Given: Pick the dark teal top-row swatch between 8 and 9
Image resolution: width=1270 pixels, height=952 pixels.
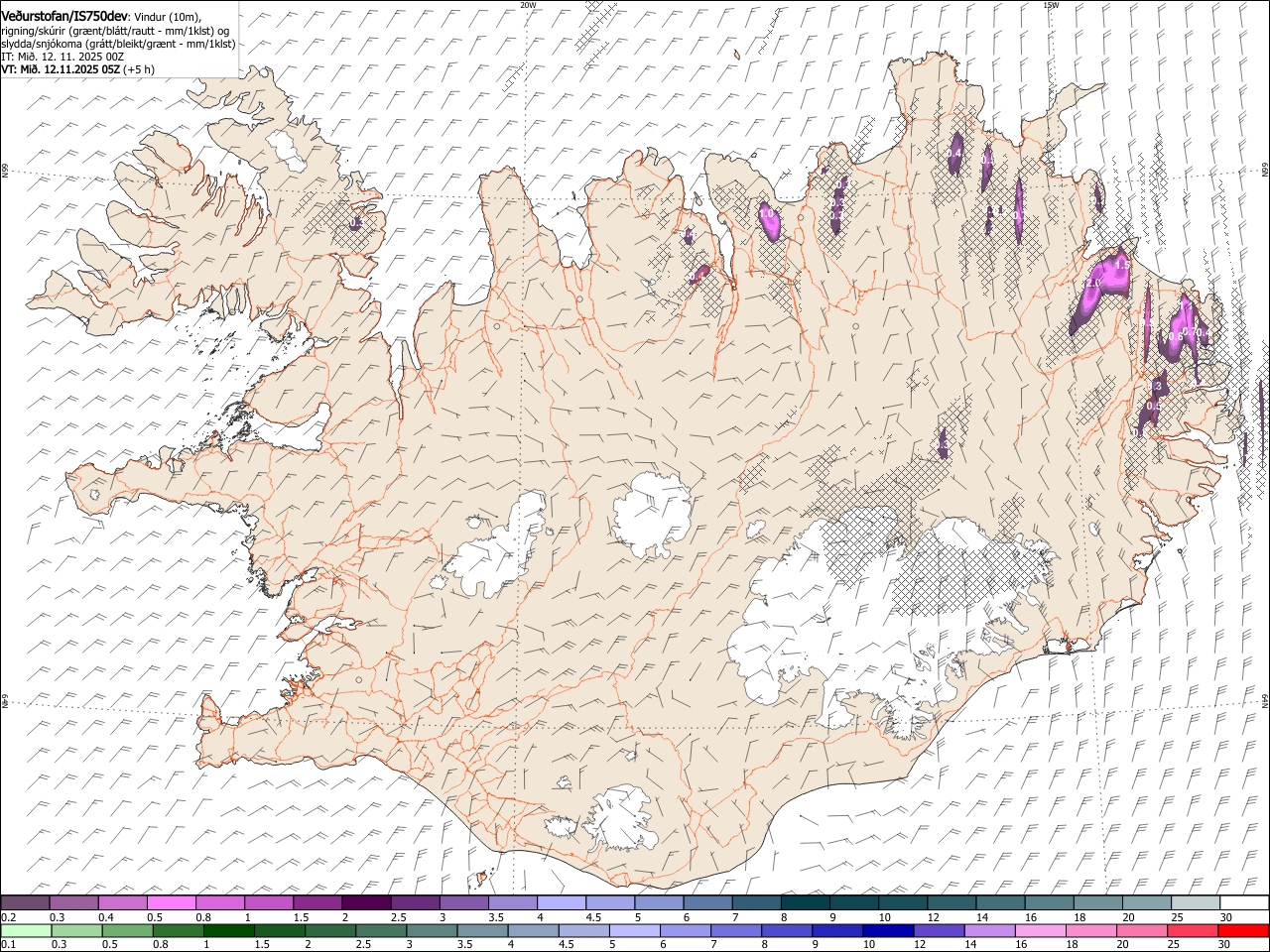Looking at the screenshot, I should pos(804,903).
